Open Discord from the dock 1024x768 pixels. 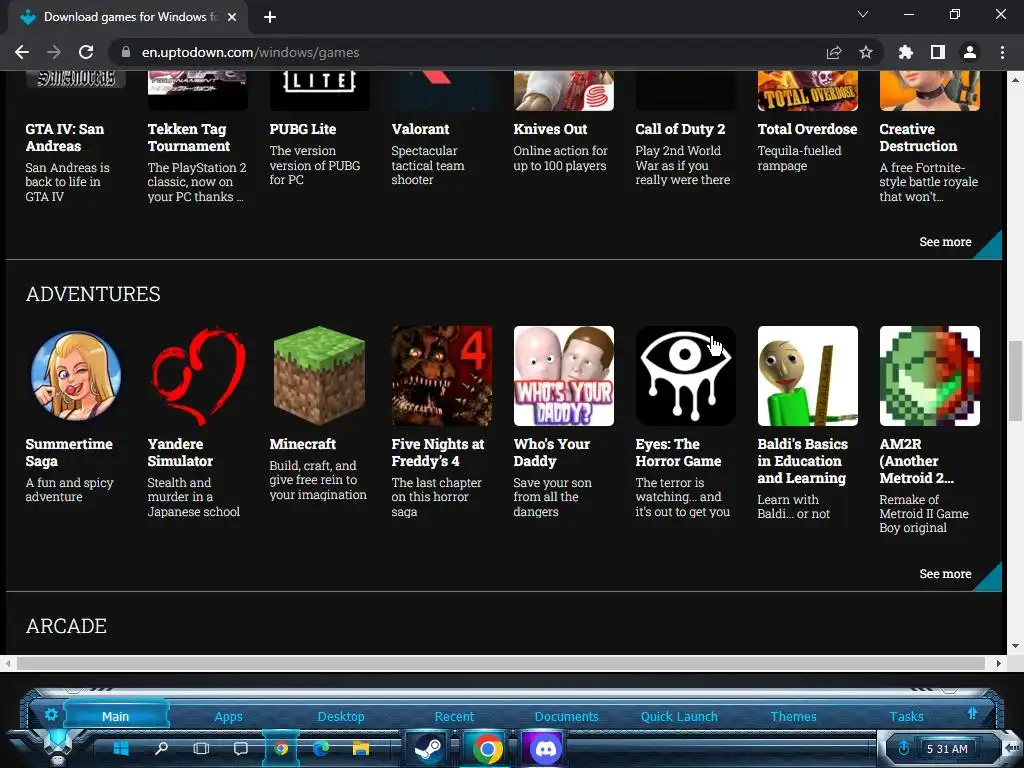545,749
